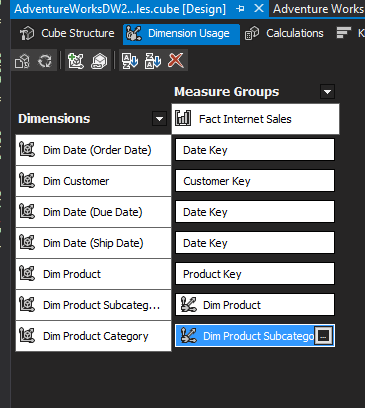
Task: Click the Reconnect/refresh toolbar icon
Action: coord(45,61)
